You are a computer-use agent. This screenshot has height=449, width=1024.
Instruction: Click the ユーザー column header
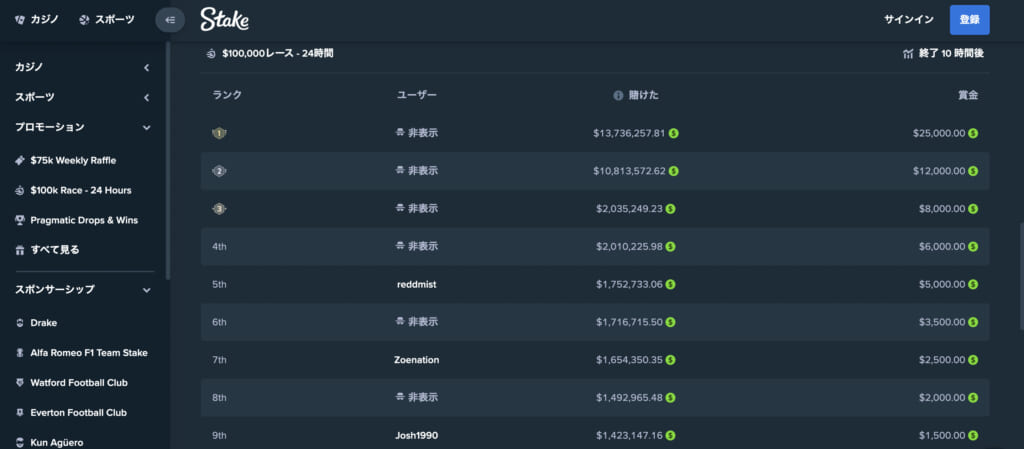click(x=417, y=95)
